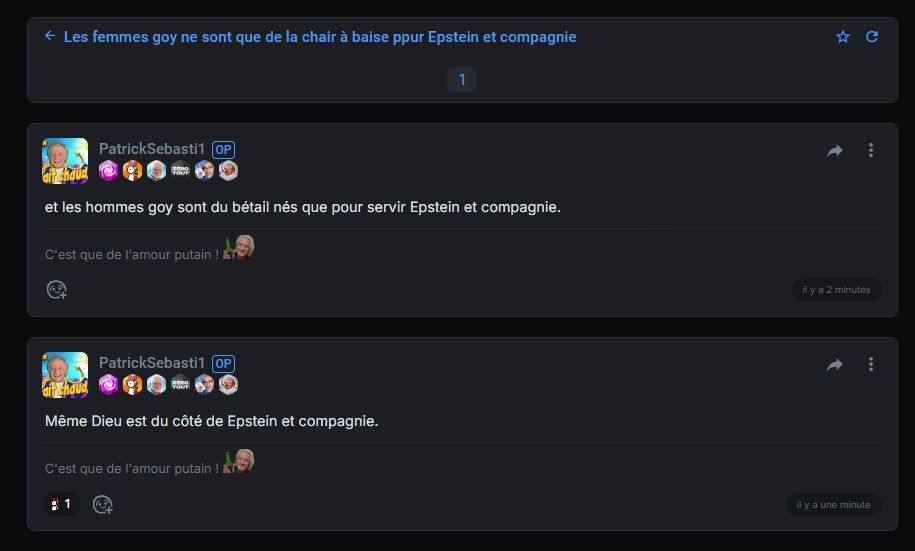The height and width of the screenshot is (551, 915).
Task: Click the thread title link in the header
Action: pos(320,37)
